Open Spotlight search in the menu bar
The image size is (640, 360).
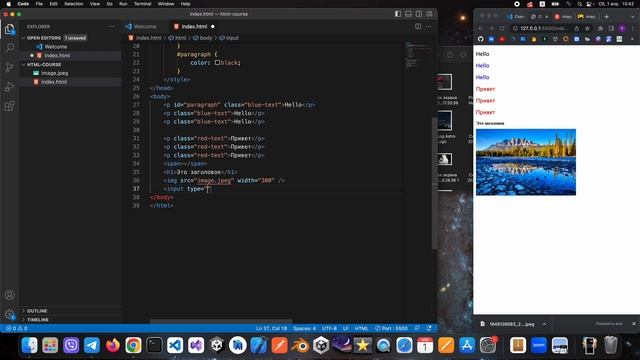coord(580,4)
